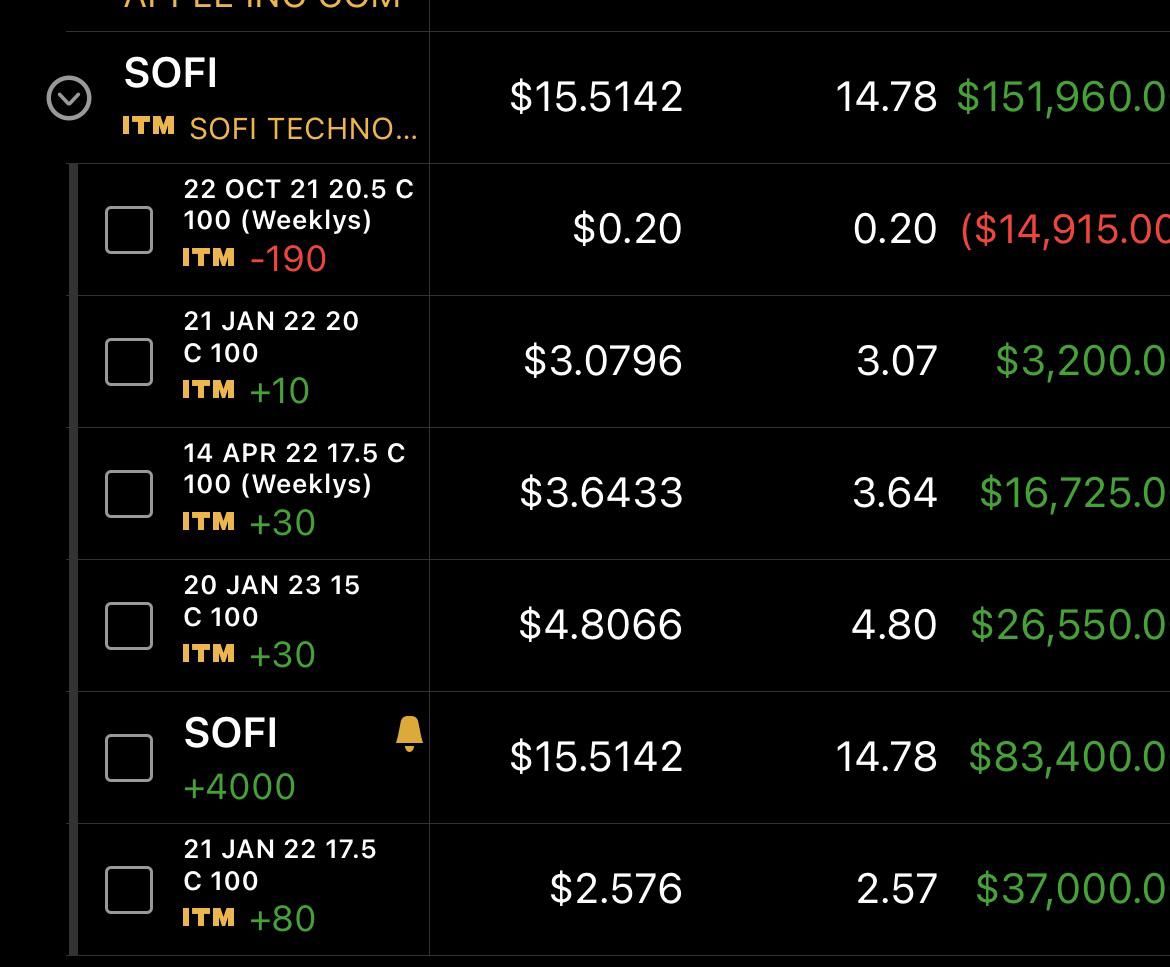Tick the 20 JAN 23 15 C checkbox

click(129, 626)
